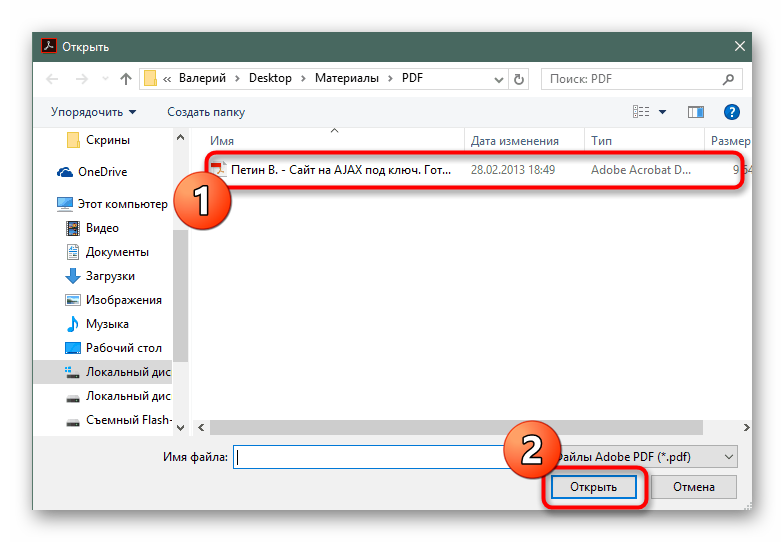The image size is (784, 542).
Task: Close the Открыть dialog window
Action: click(x=740, y=46)
